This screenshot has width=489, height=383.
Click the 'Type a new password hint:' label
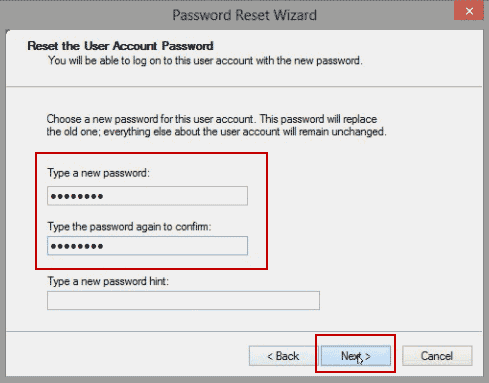pos(108,281)
